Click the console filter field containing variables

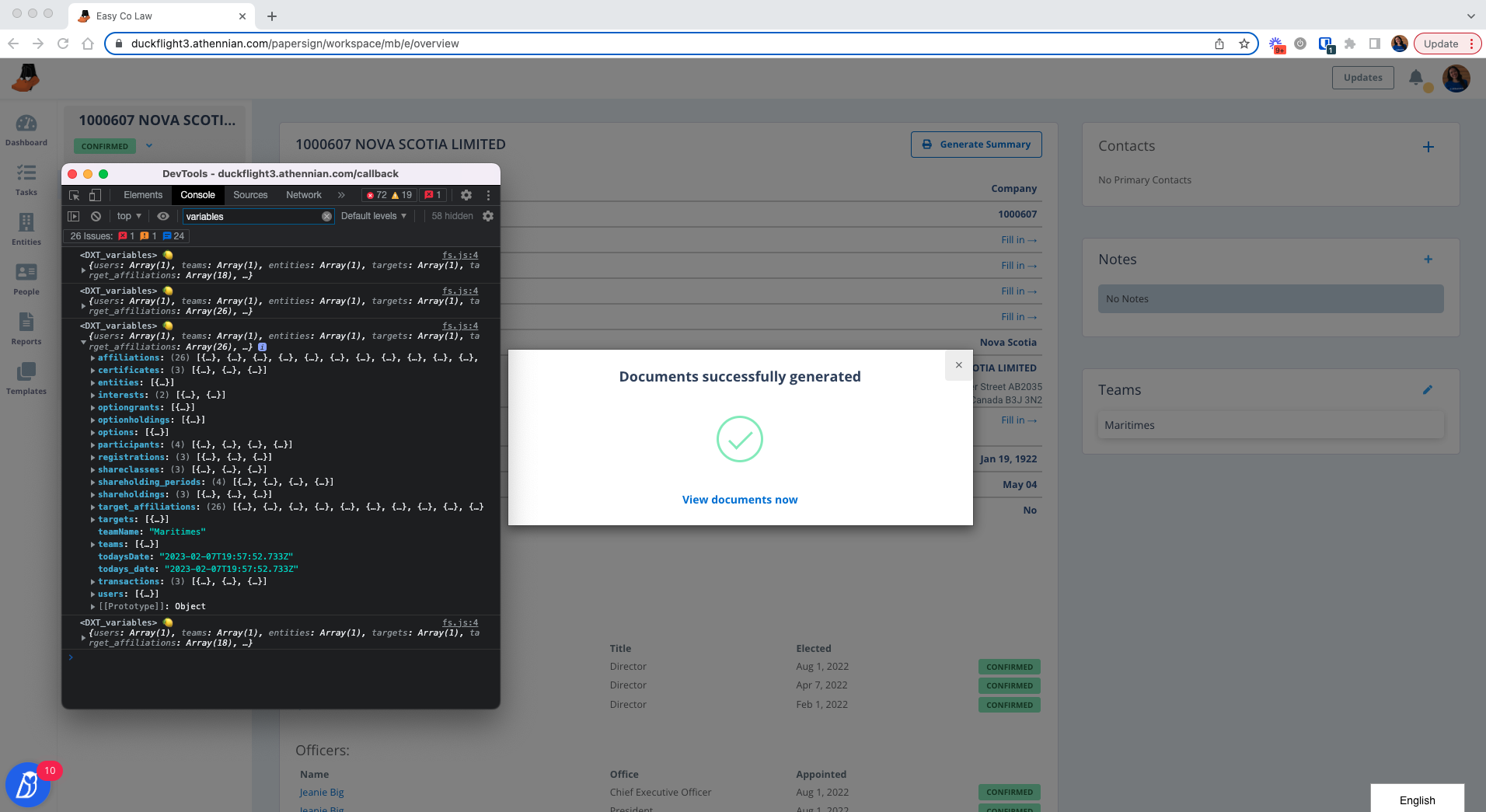click(x=252, y=217)
